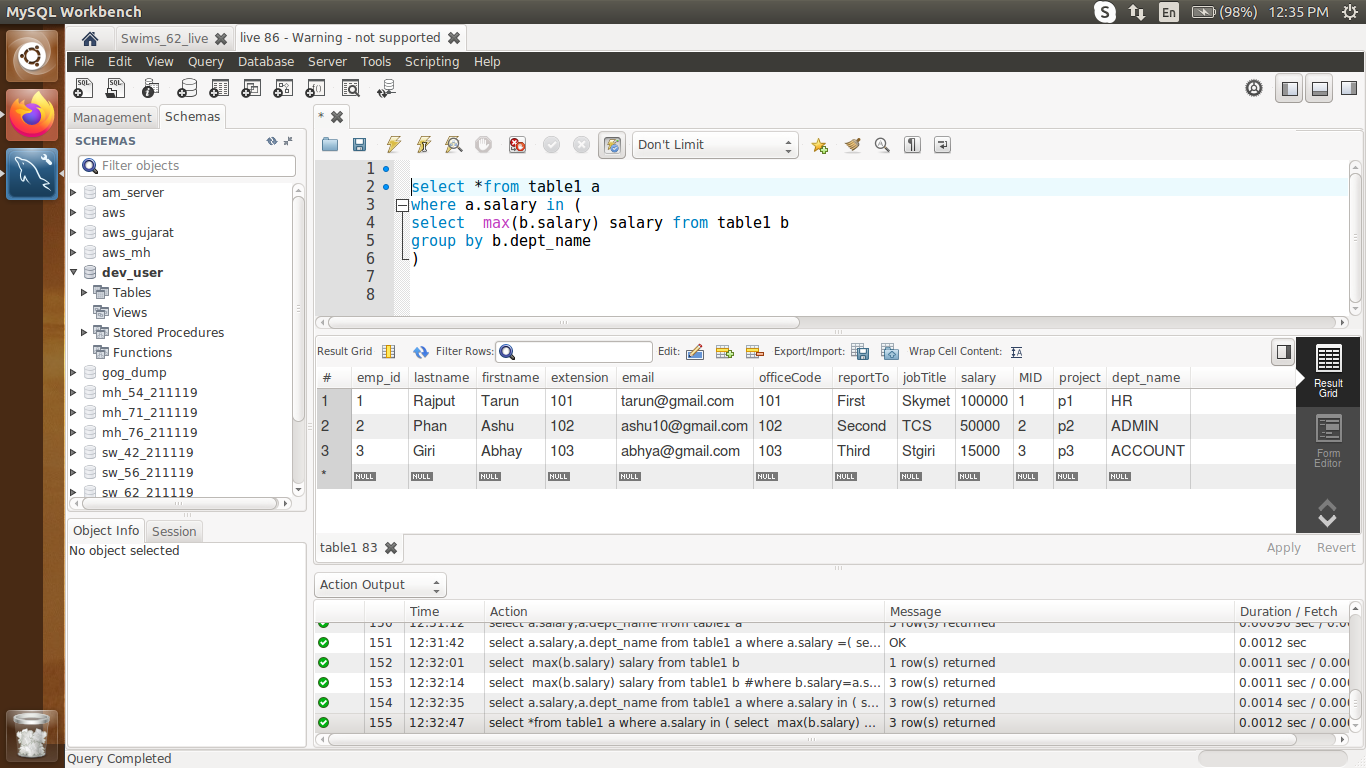This screenshot has height=768, width=1366.
Task: Toggle auto-commit mode for transactions
Action: [611, 145]
